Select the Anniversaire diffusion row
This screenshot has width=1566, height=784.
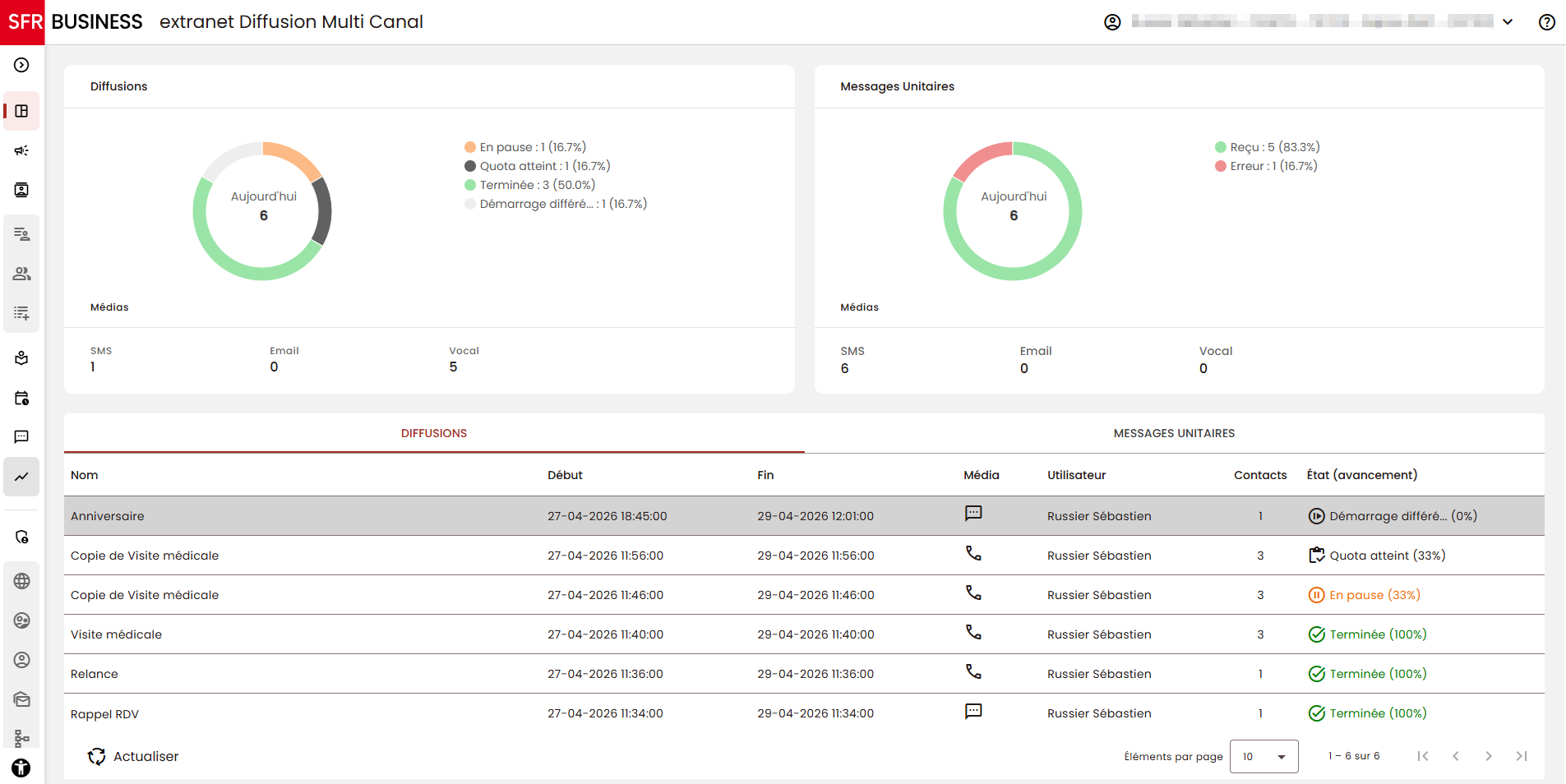804,516
